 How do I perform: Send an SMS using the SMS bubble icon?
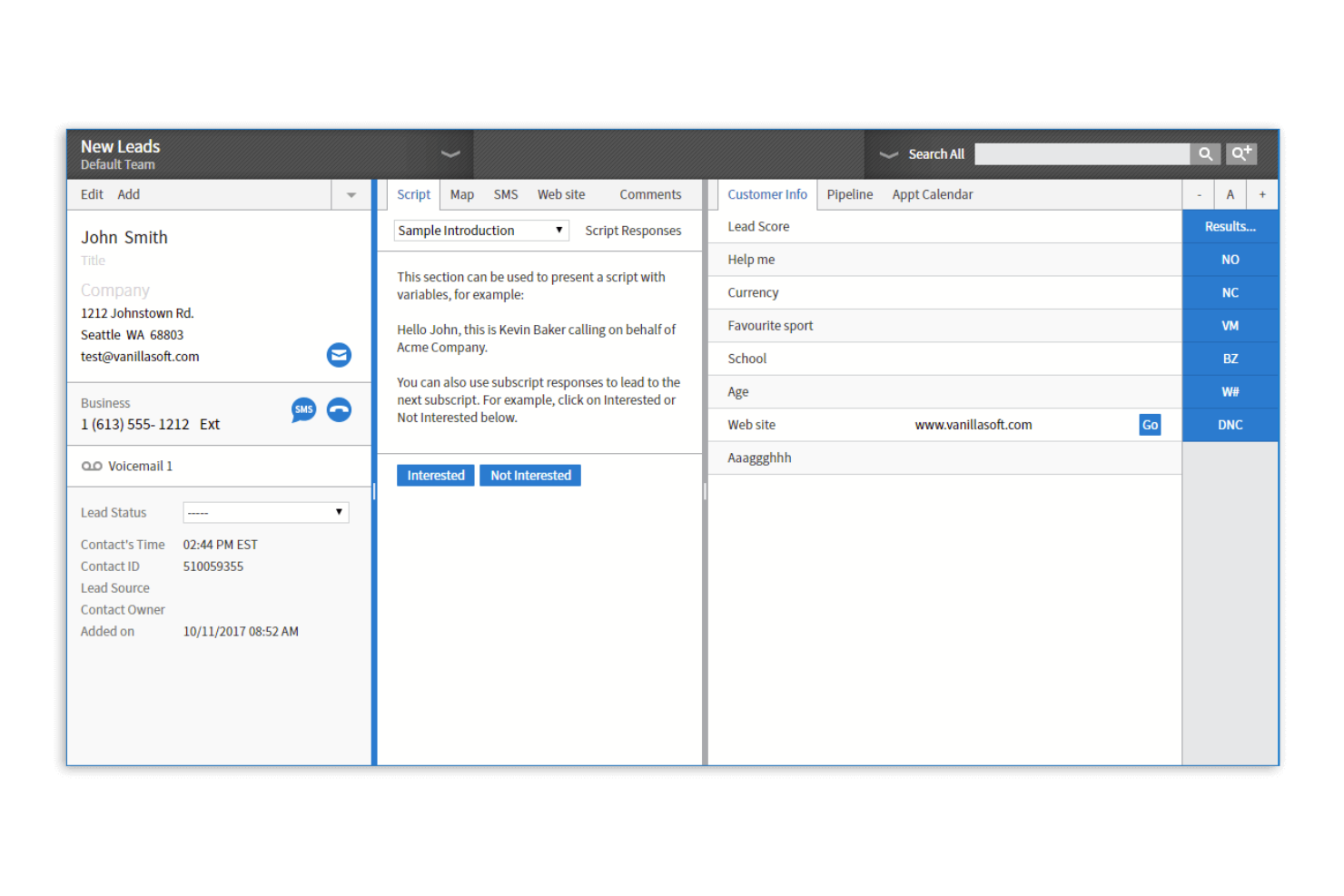[304, 409]
